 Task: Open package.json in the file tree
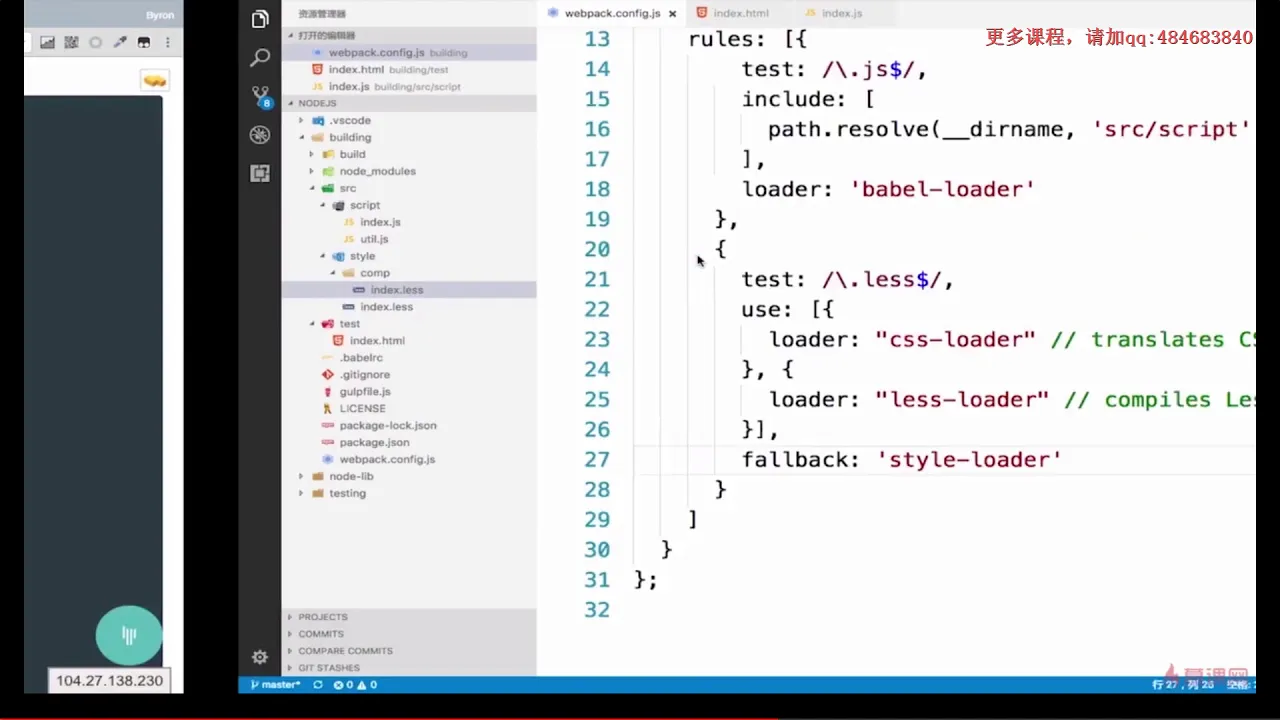click(409, 442)
